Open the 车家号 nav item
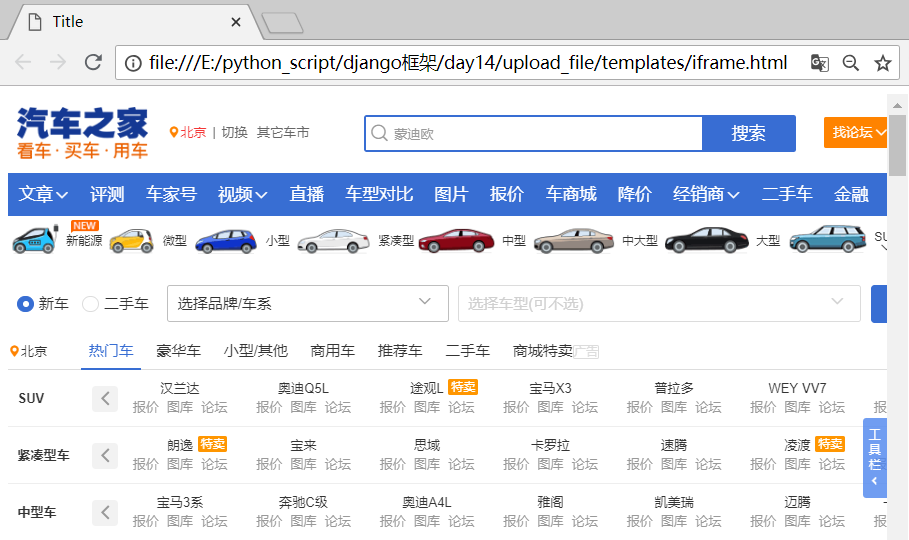The height and width of the screenshot is (540, 909). (x=171, y=194)
